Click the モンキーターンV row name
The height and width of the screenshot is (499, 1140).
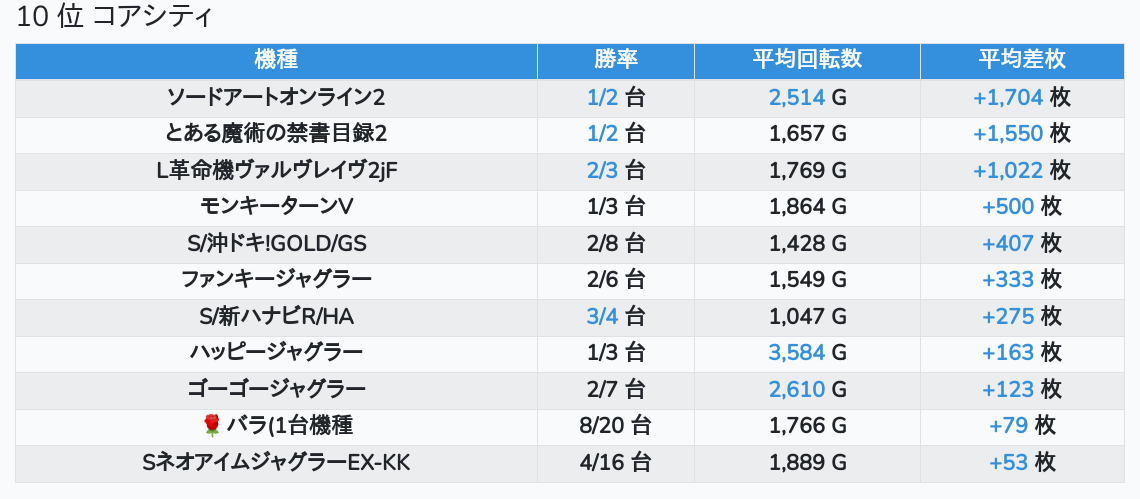tap(276, 207)
